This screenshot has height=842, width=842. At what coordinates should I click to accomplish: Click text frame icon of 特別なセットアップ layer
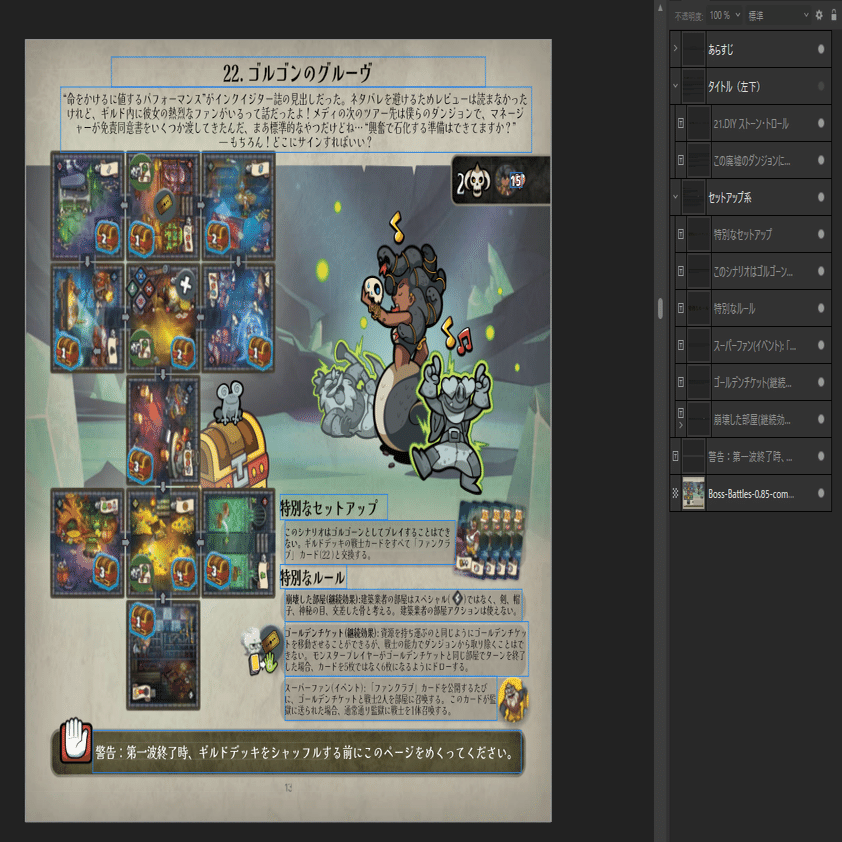pos(680,234)
